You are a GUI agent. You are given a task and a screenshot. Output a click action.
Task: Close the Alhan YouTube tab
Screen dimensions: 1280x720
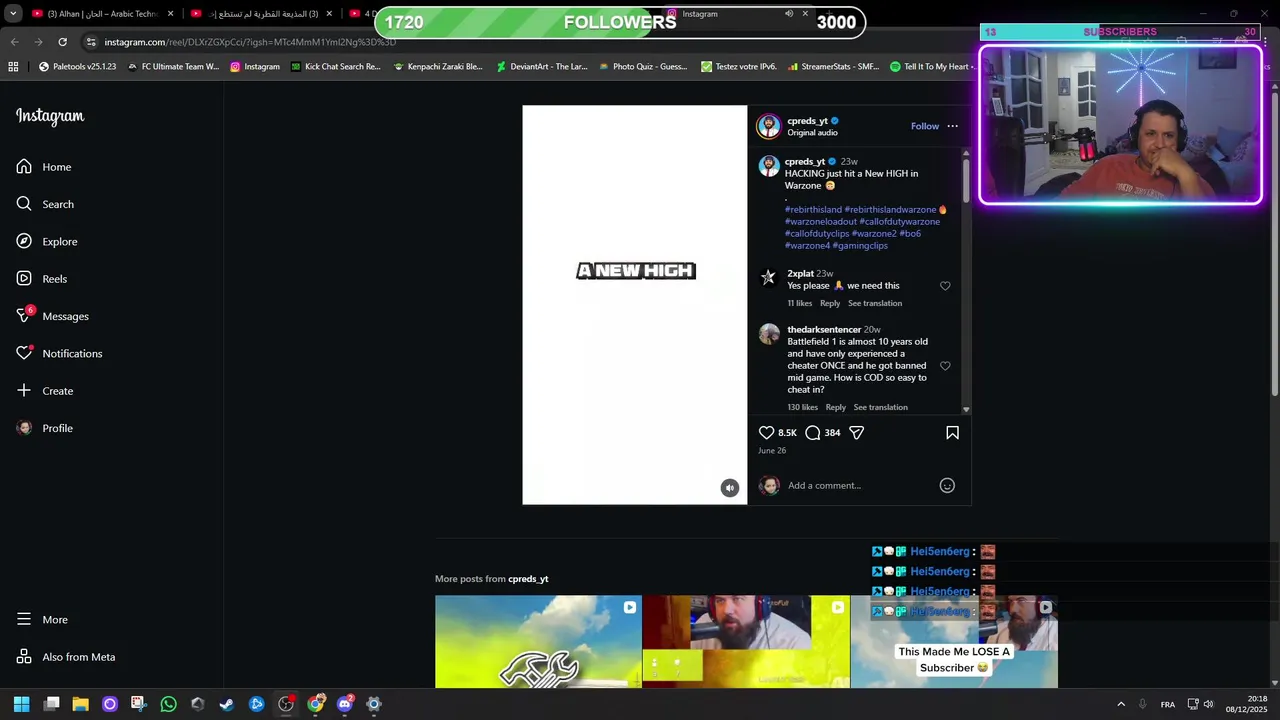[171, 14]
